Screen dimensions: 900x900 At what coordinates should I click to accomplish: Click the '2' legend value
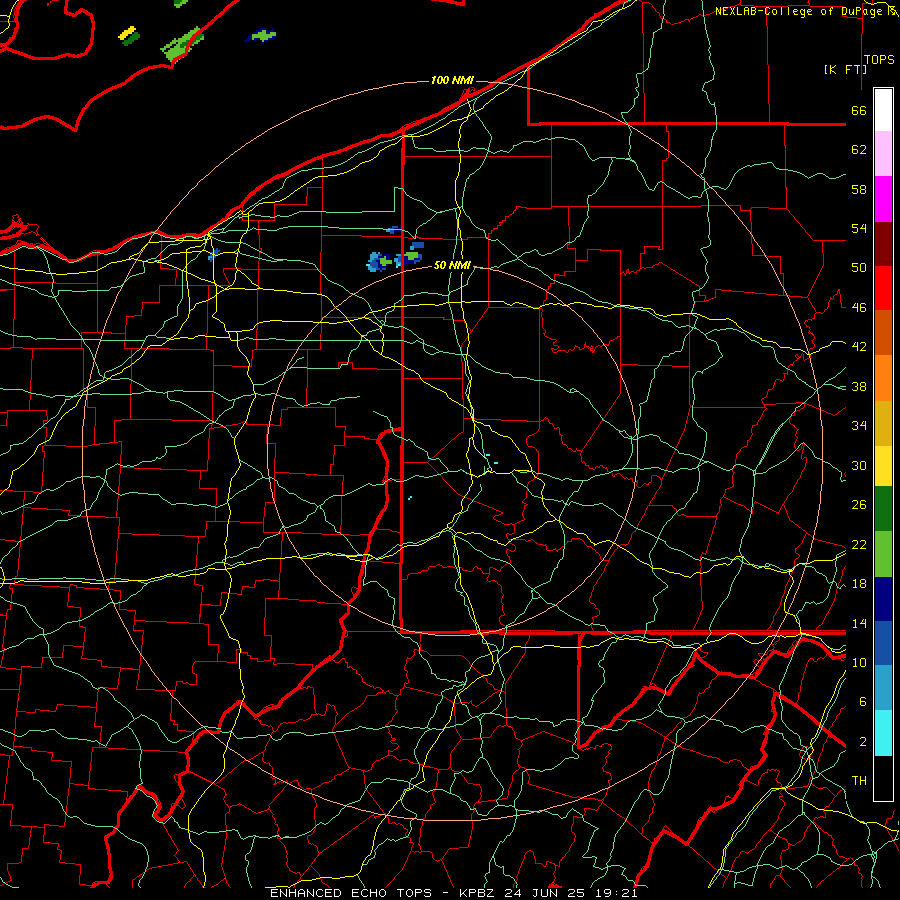(863, 742)
